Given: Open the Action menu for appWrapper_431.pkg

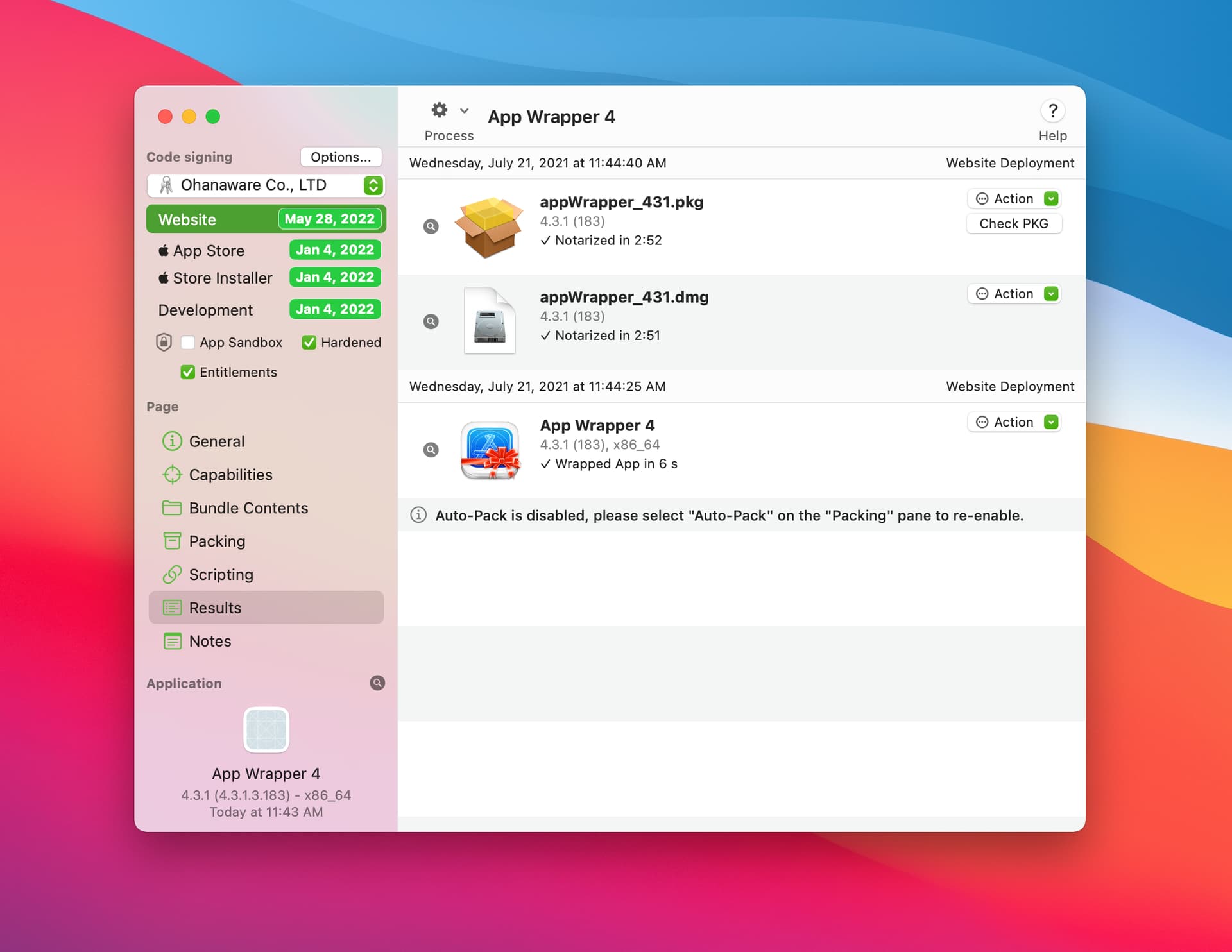Looking at the screenshot, I should click(x=1014, y=199).
